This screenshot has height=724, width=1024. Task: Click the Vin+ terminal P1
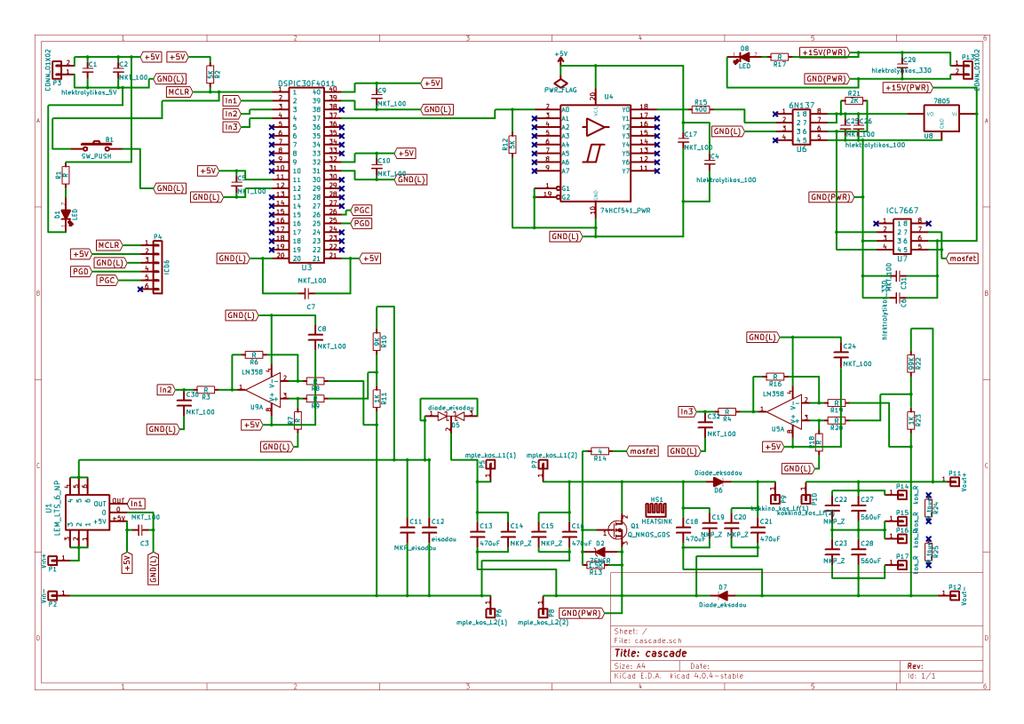tap(53, 560)
